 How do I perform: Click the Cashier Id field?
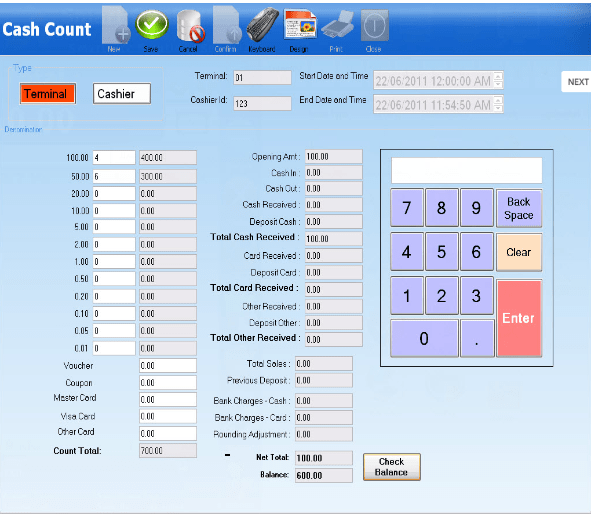click(x=262, y=103)
